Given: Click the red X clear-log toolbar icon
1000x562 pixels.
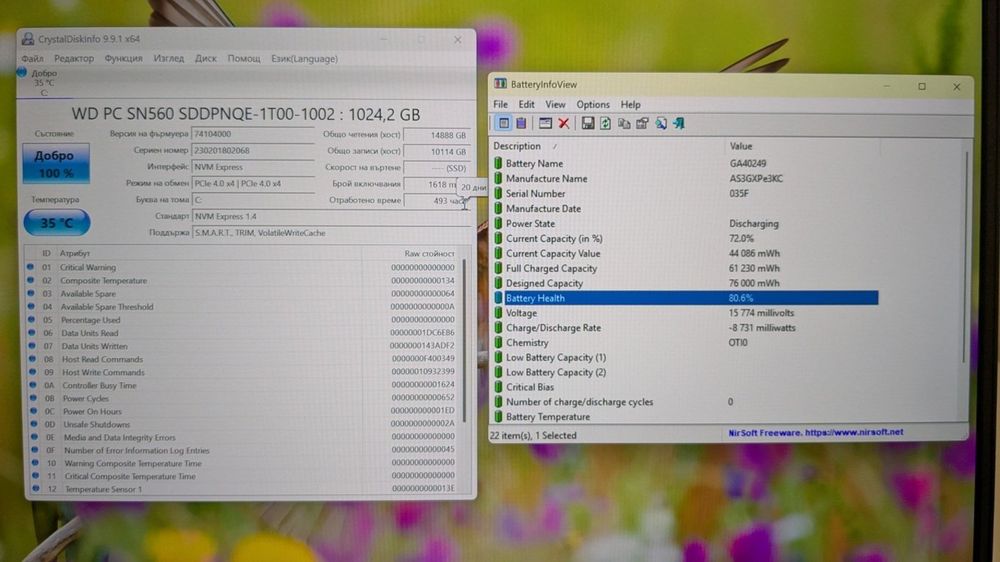Looking at the screenshot, I should coord(563,123).
